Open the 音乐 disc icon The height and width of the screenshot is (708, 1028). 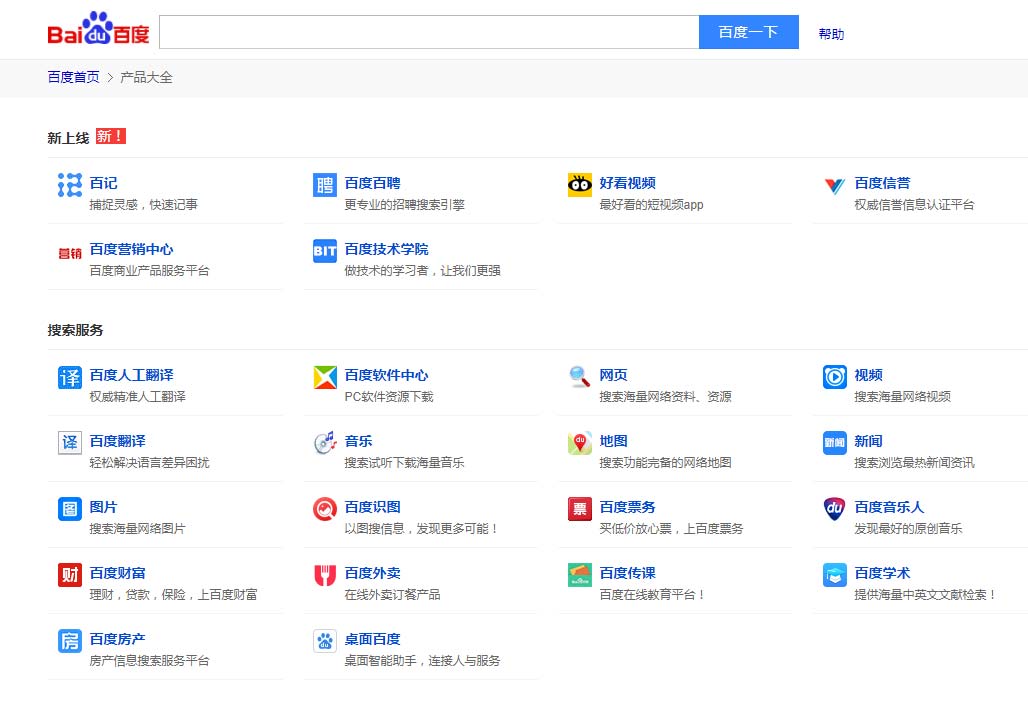(x=325, y=444)
